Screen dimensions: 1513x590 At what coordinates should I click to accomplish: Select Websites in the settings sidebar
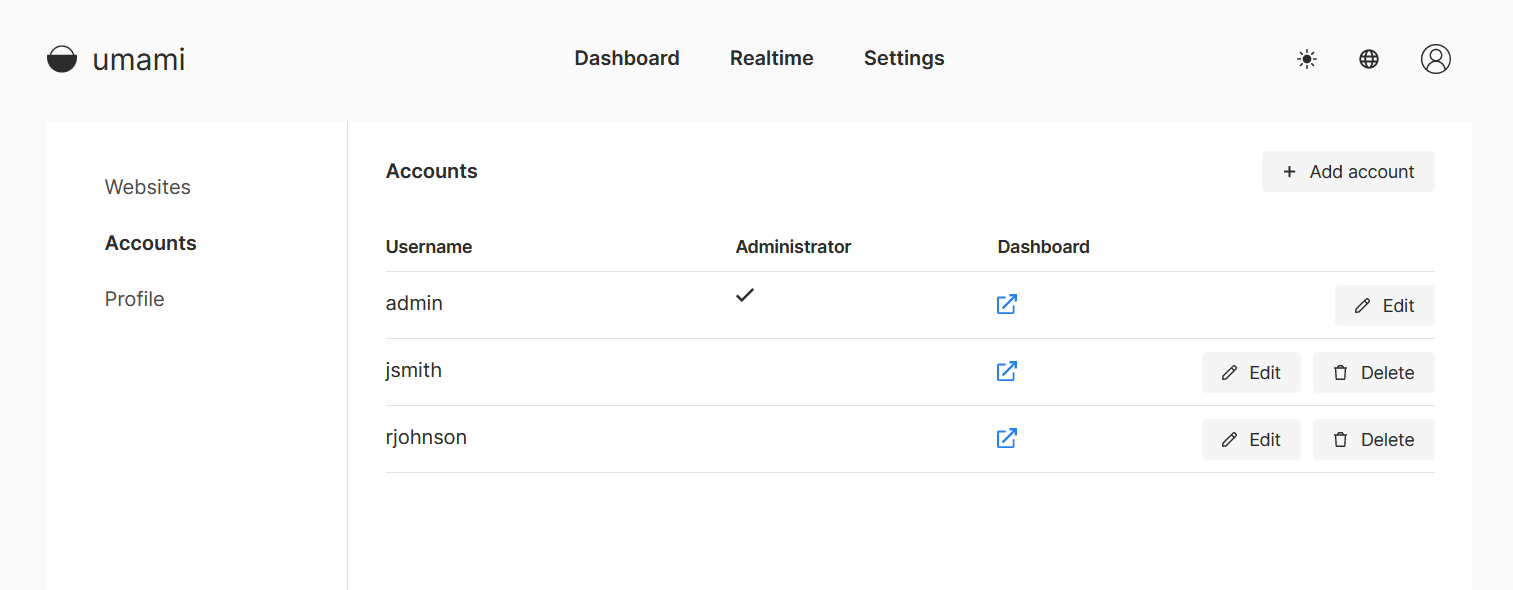tap(148, 187)
